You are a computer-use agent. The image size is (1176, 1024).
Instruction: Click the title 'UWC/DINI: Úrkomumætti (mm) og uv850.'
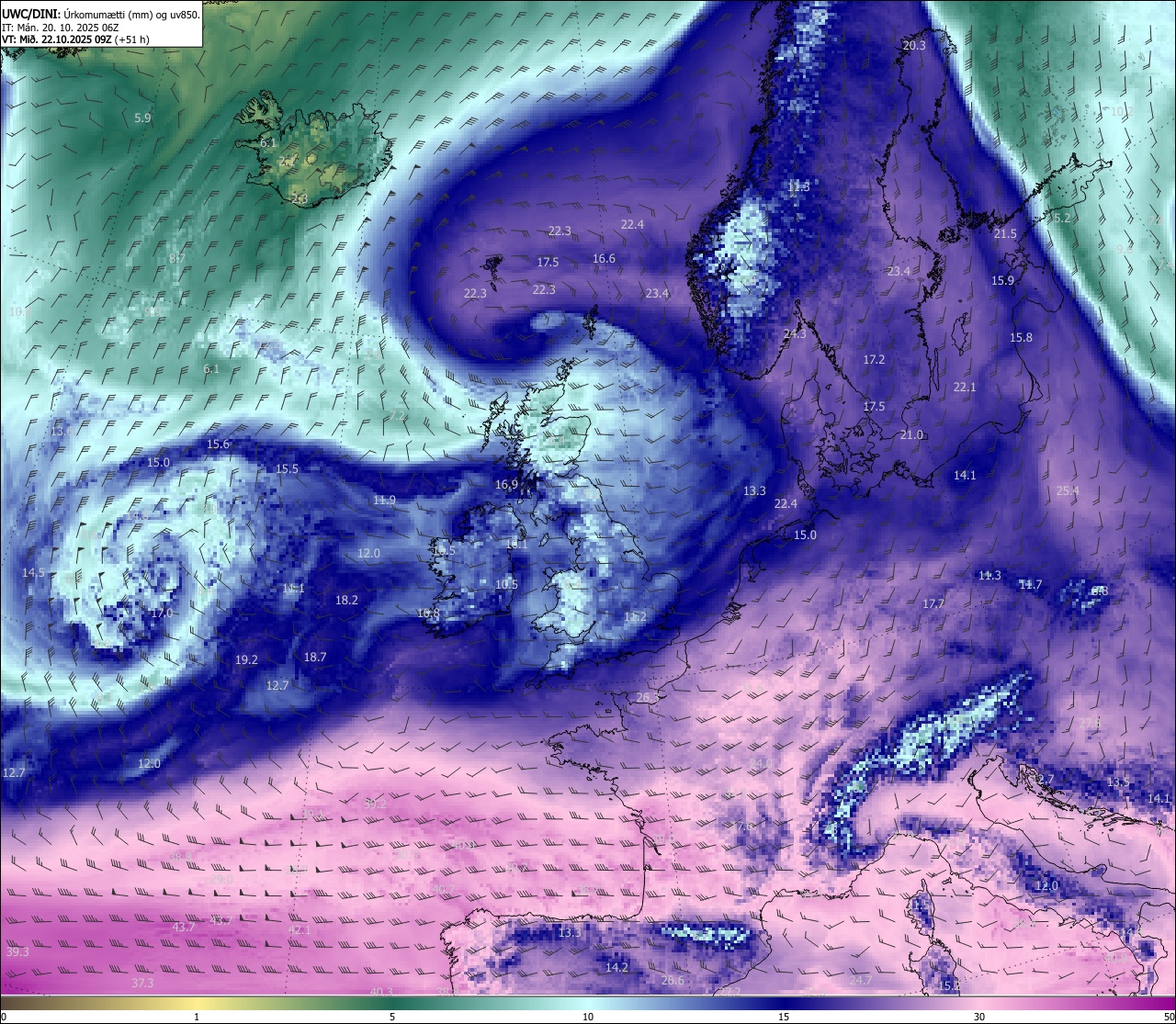coord(100,15)
